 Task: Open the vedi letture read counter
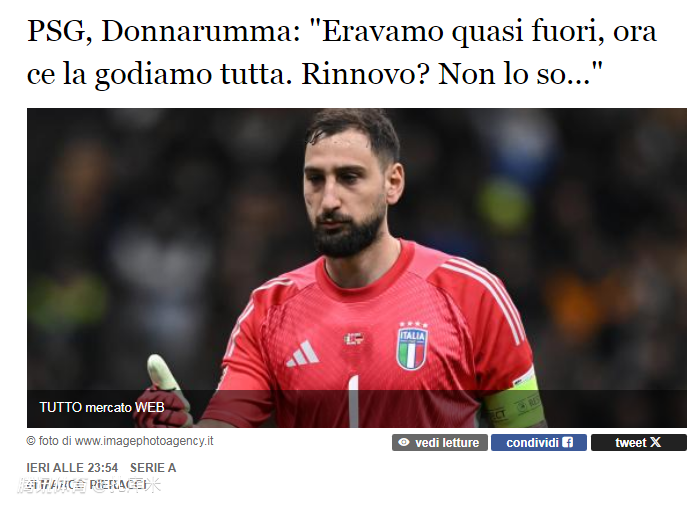(x=439, y=442)
